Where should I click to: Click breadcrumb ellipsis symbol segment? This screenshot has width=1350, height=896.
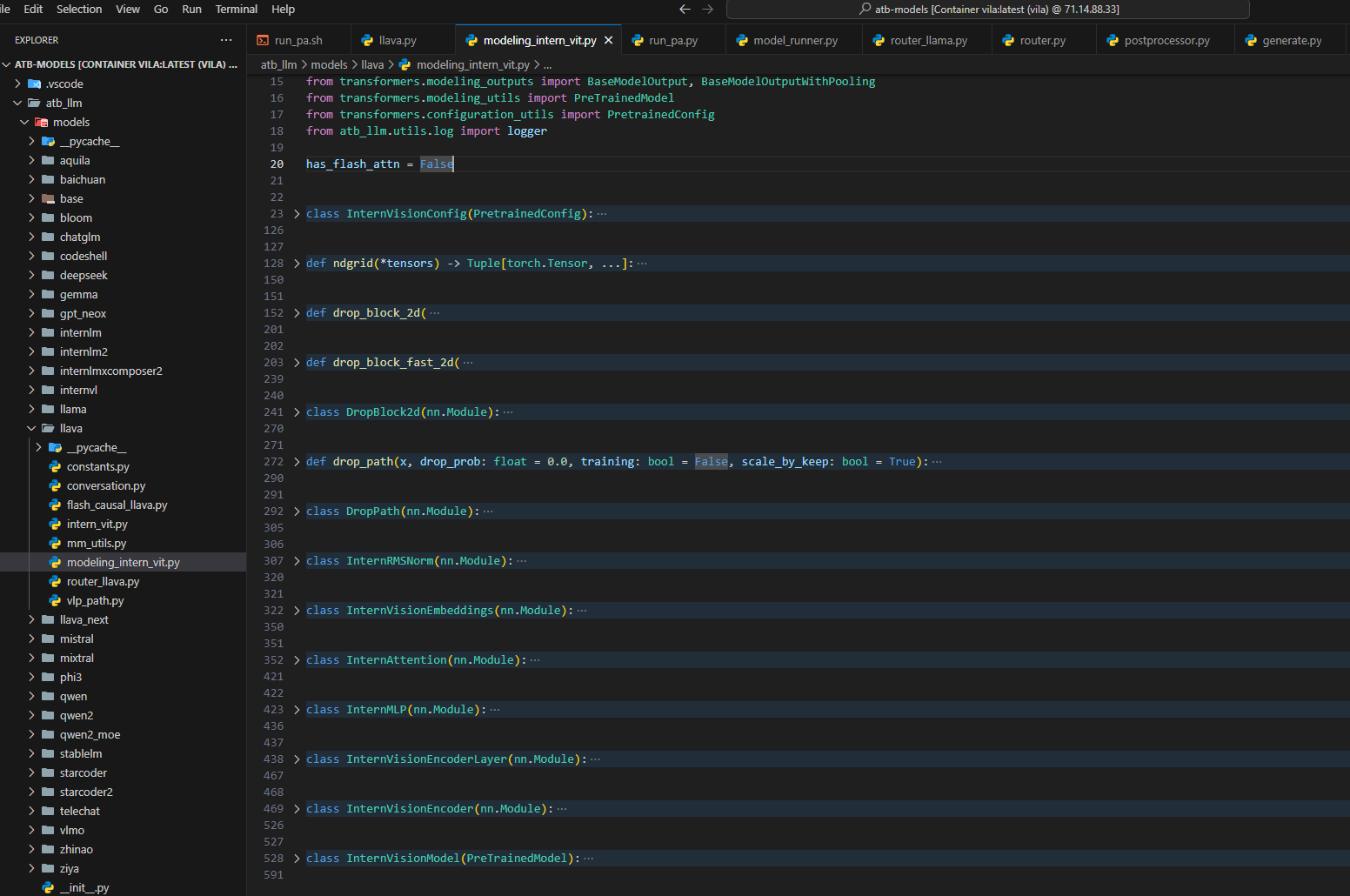pyautogui.click(x=547, y=64)
